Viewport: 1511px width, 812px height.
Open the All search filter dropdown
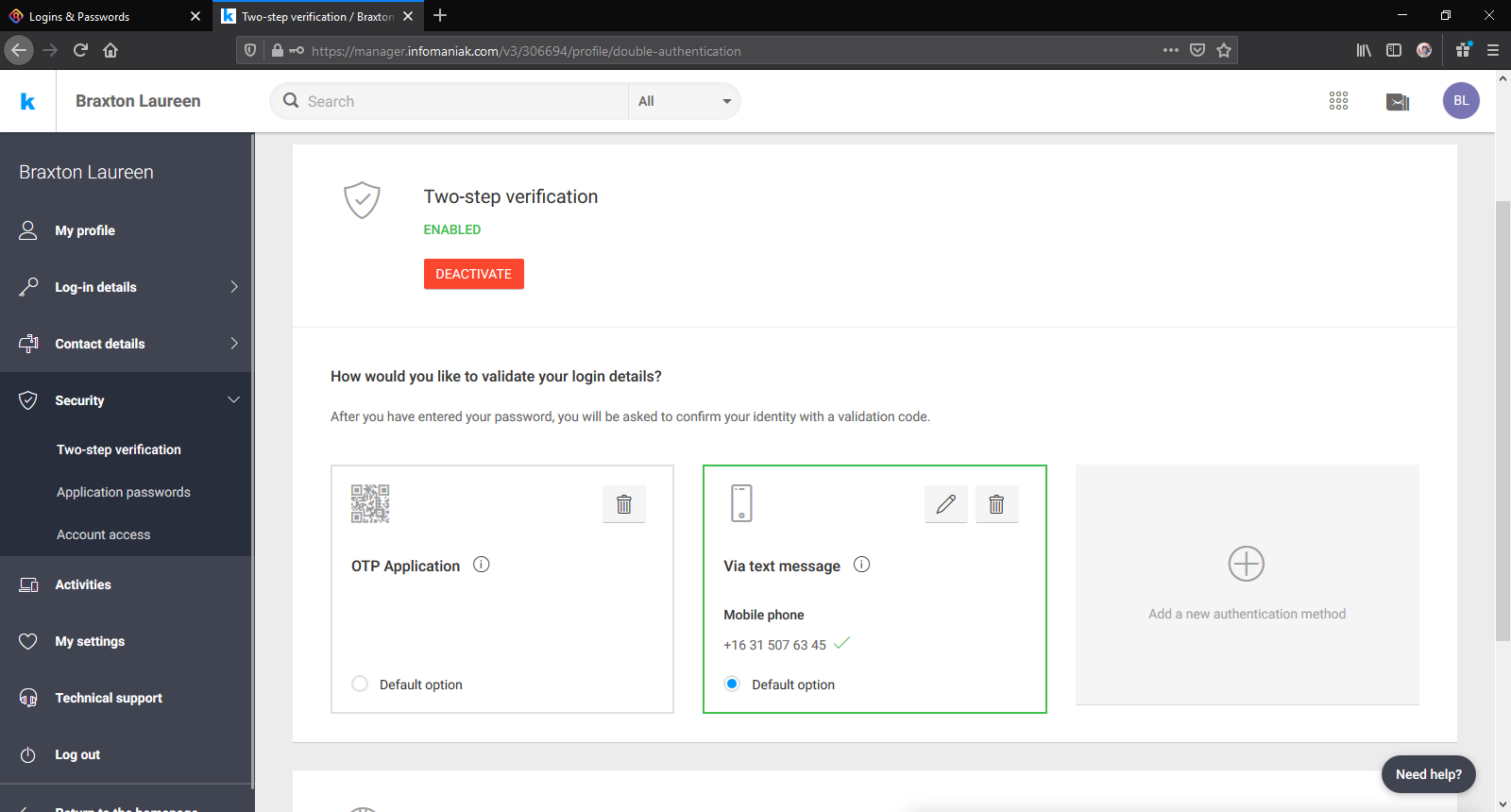(x=684, y=101)
